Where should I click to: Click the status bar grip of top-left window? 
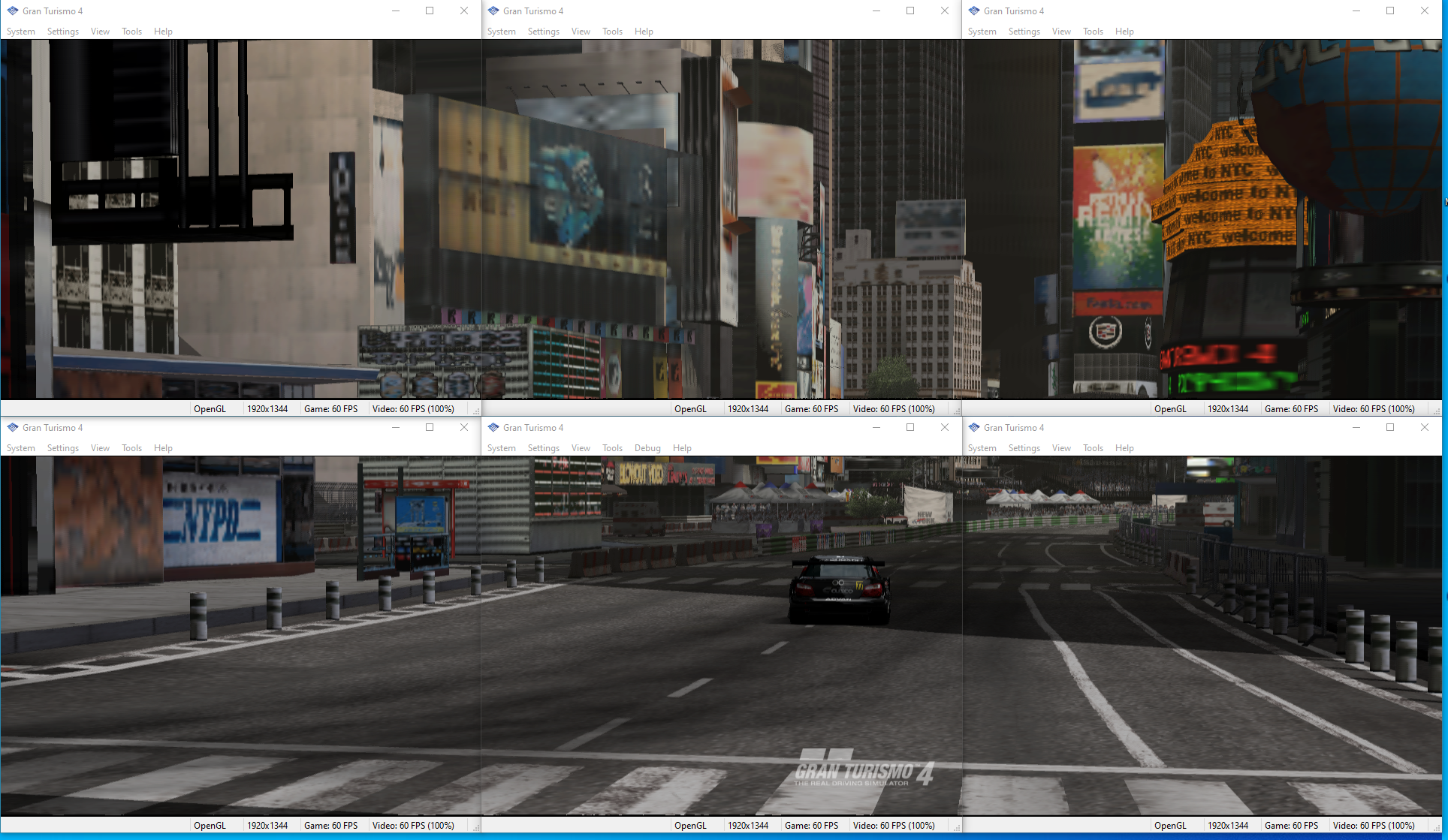pos(476,411)
